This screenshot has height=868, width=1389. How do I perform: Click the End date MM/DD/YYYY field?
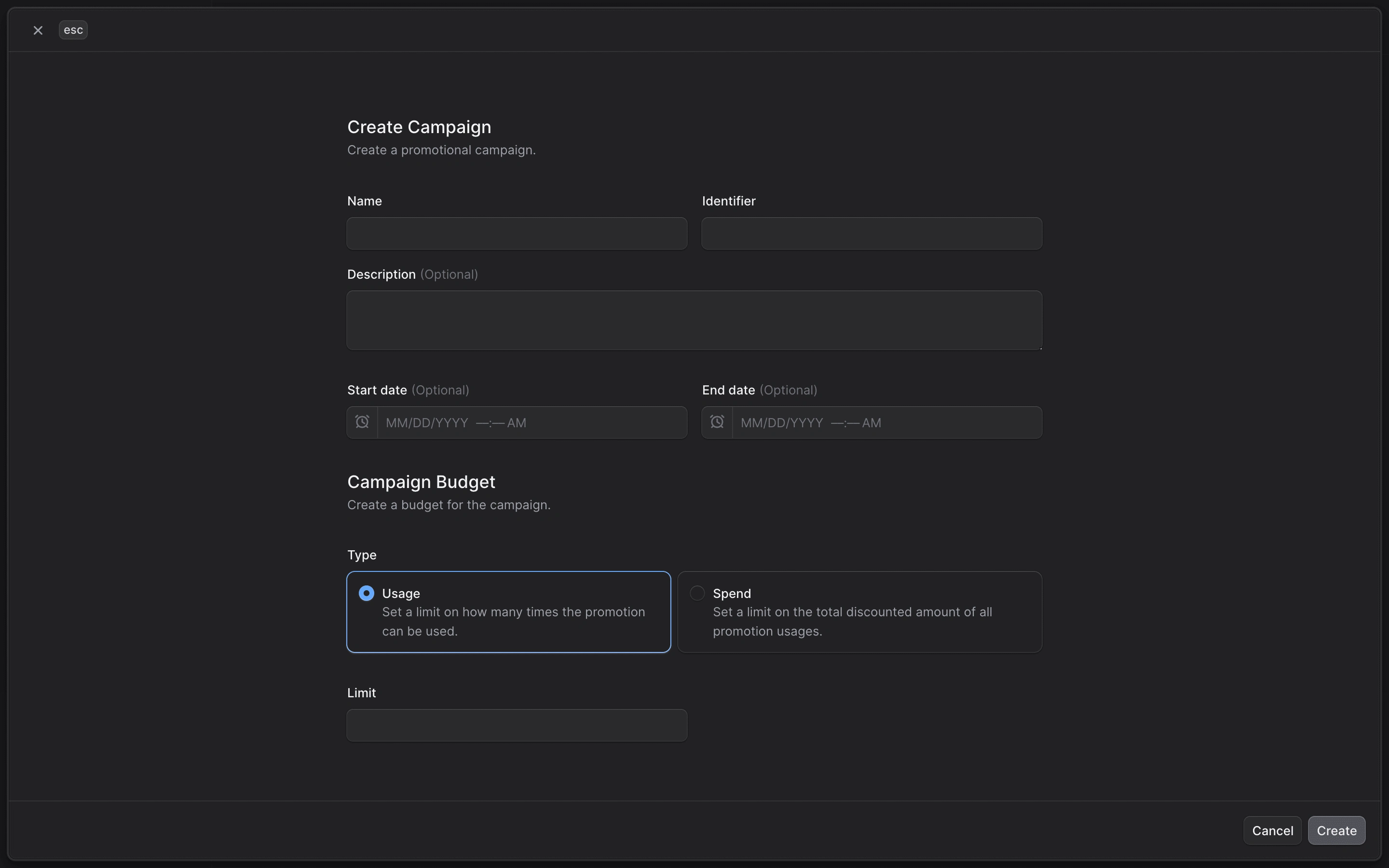pos(887,422)
